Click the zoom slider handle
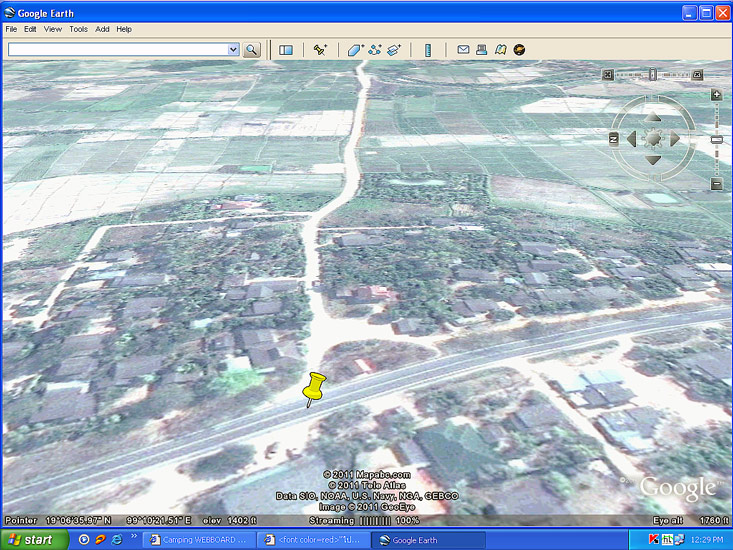The width and height of the screenshot is (733, 550). (716, 139)
